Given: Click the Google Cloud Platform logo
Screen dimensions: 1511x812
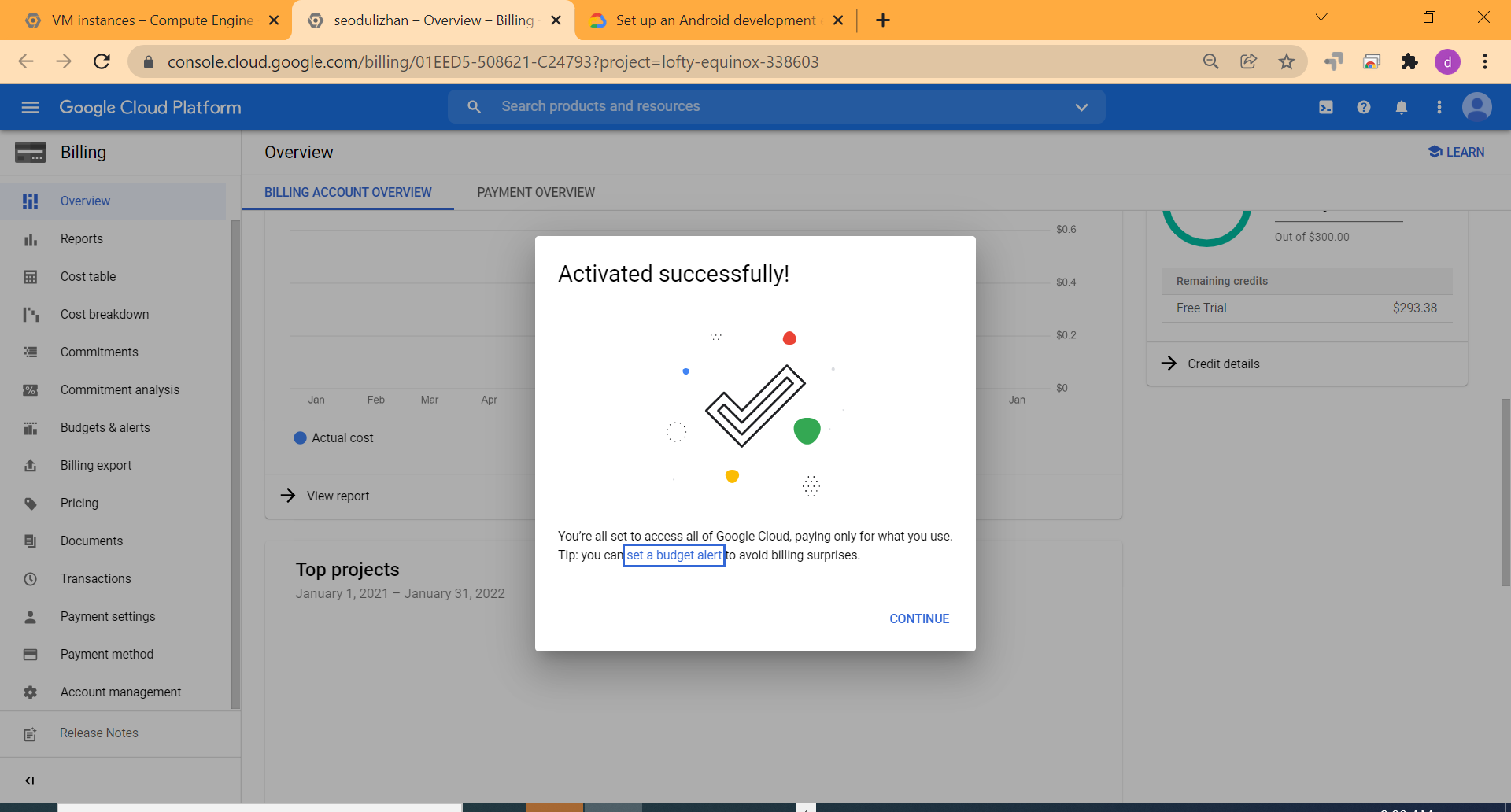Looking at the screenshot, I should click(150, 107).
